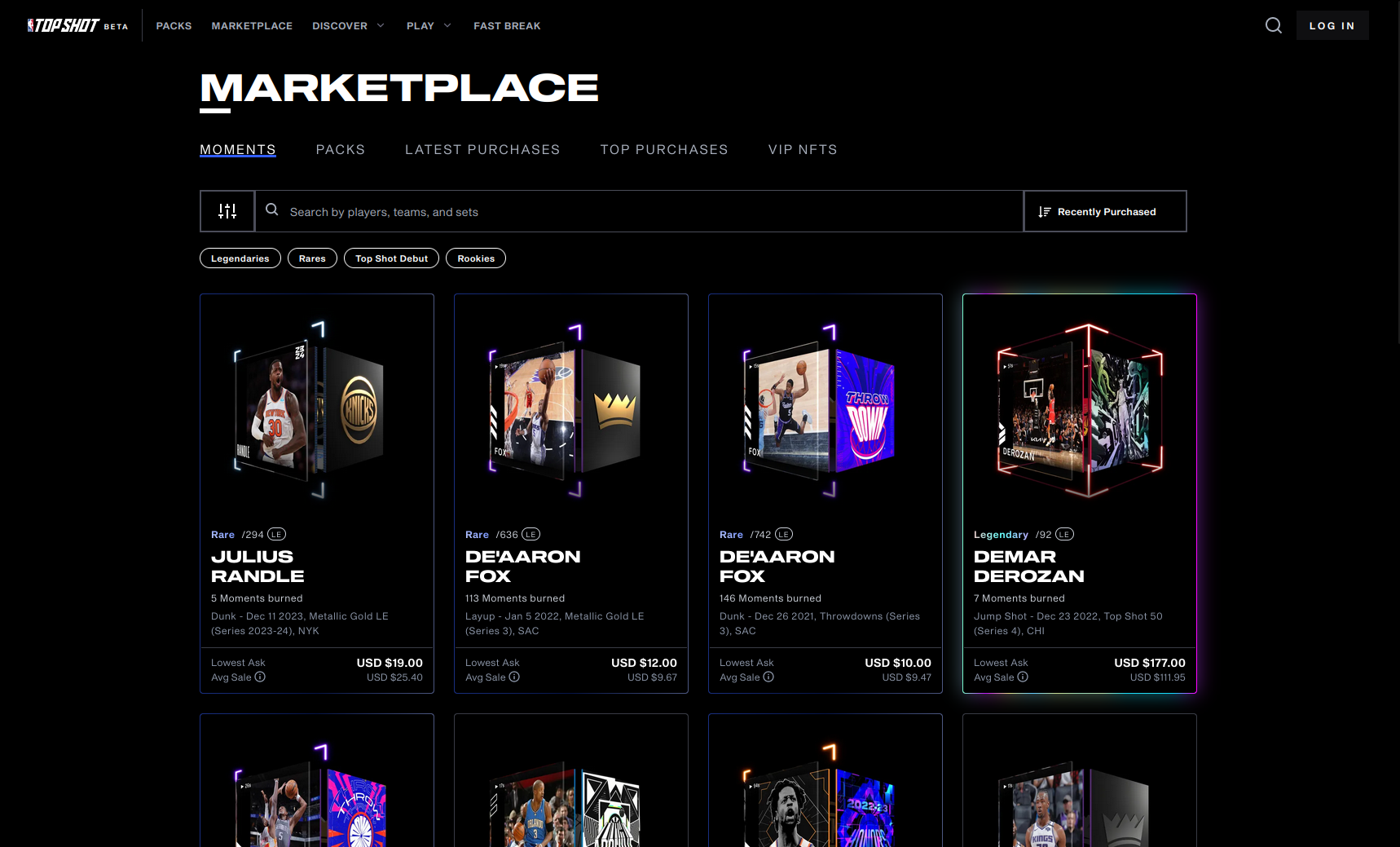The image size is (1400, 847).
Task: Click the Log In button
Action: (1332, 25)
